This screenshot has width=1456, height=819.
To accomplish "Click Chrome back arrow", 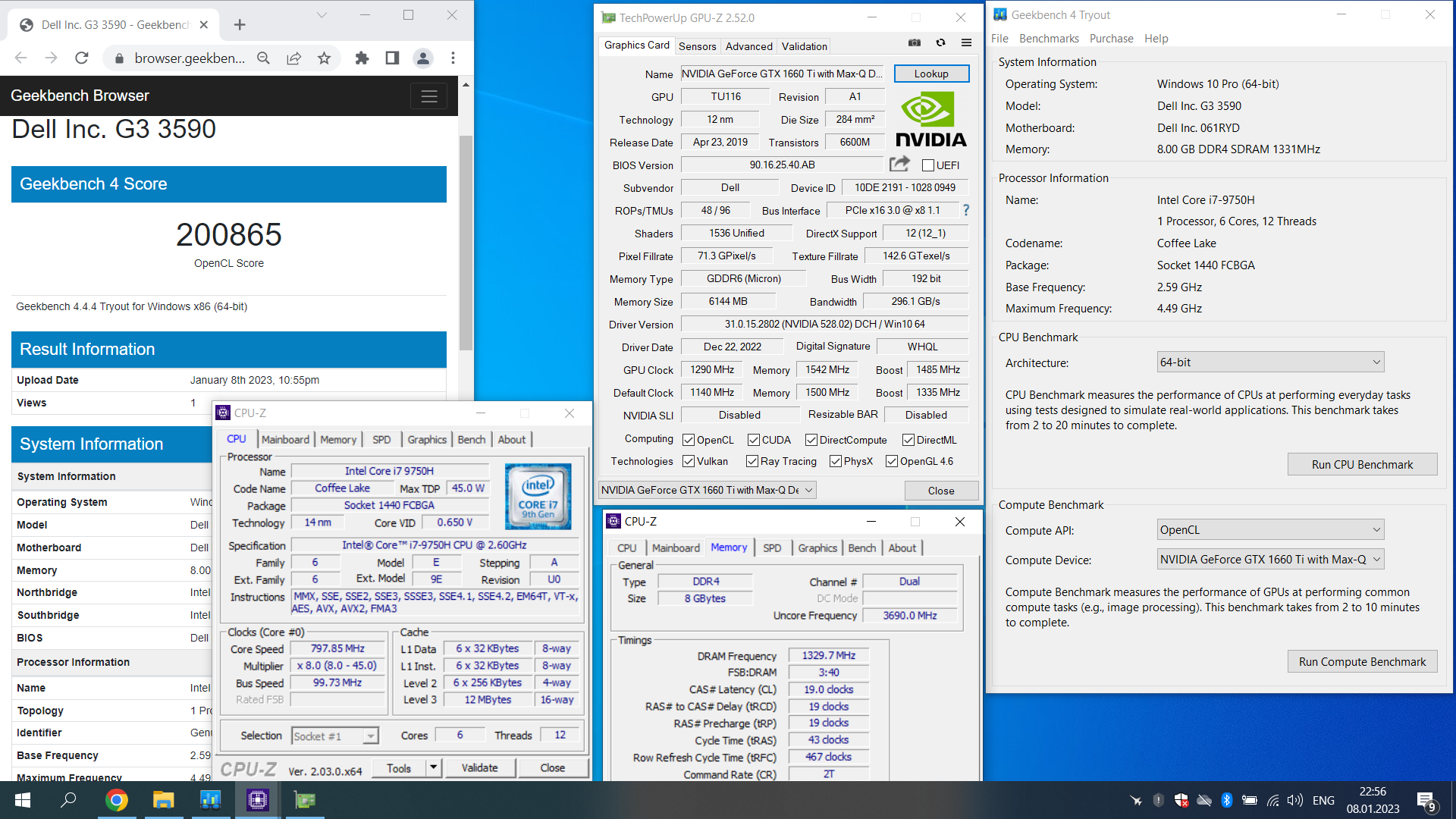I will click(21, 58).
